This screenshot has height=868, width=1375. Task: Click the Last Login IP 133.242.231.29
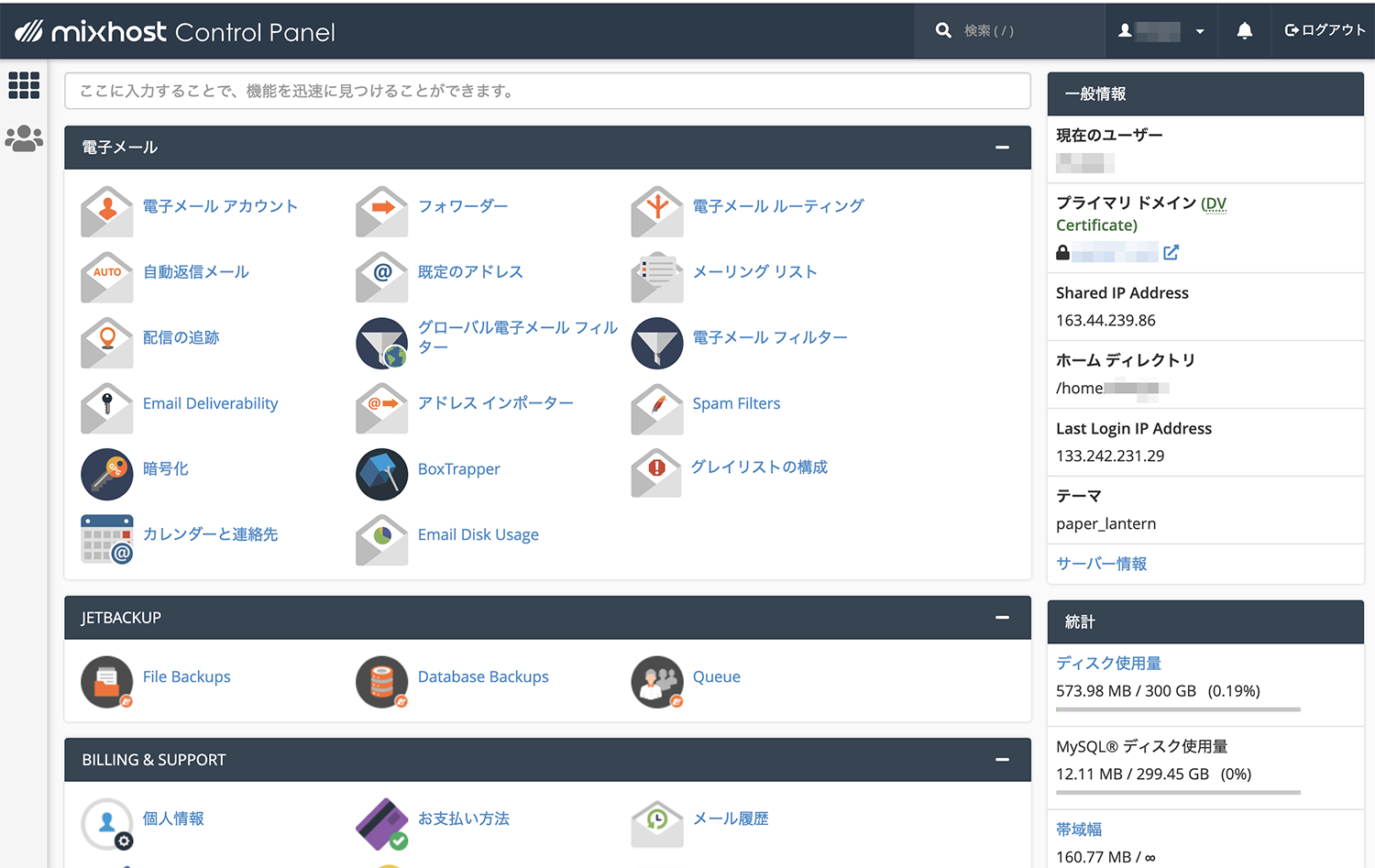[1110, 456]
